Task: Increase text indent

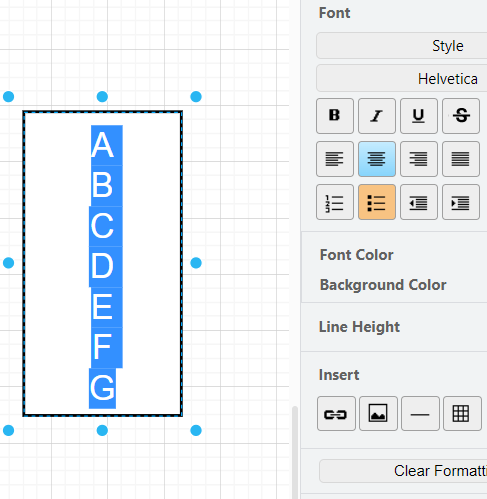Action: [x=461, y=202]
